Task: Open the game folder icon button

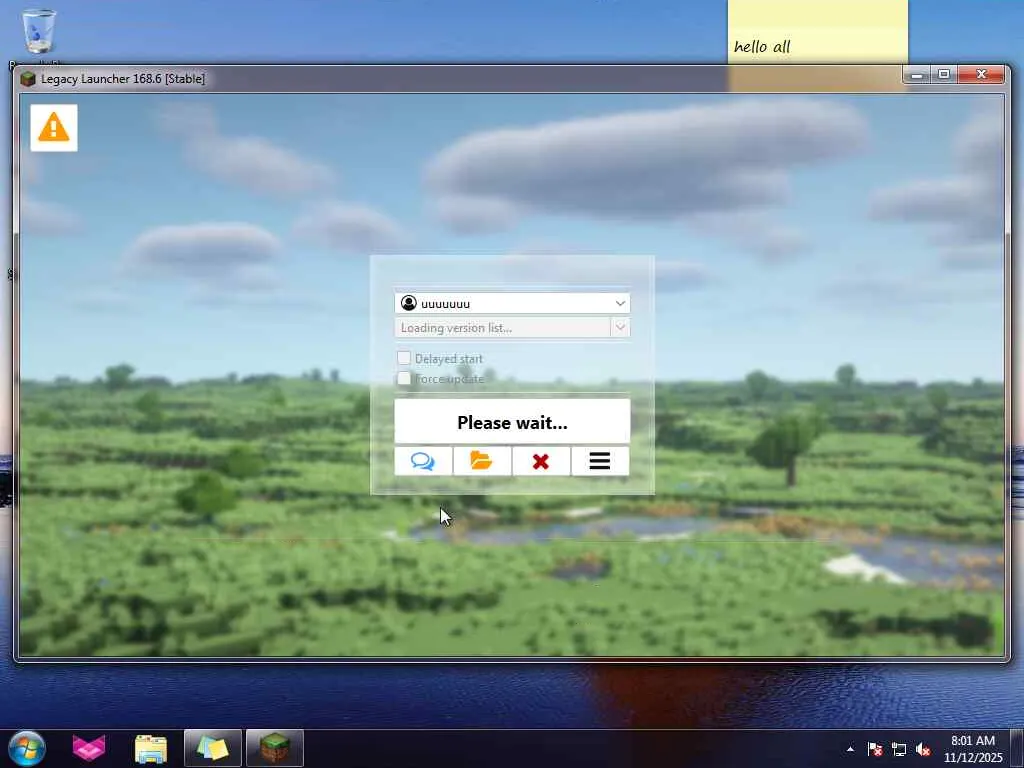Action: pos(482,461)
